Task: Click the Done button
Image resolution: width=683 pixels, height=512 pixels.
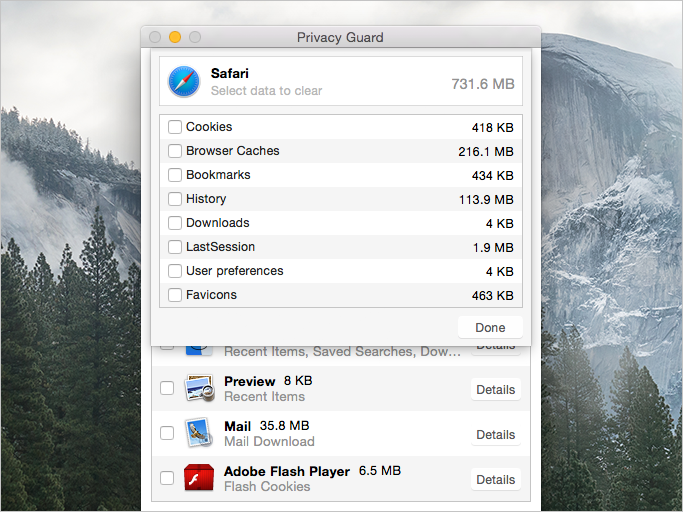Action: 490,327
